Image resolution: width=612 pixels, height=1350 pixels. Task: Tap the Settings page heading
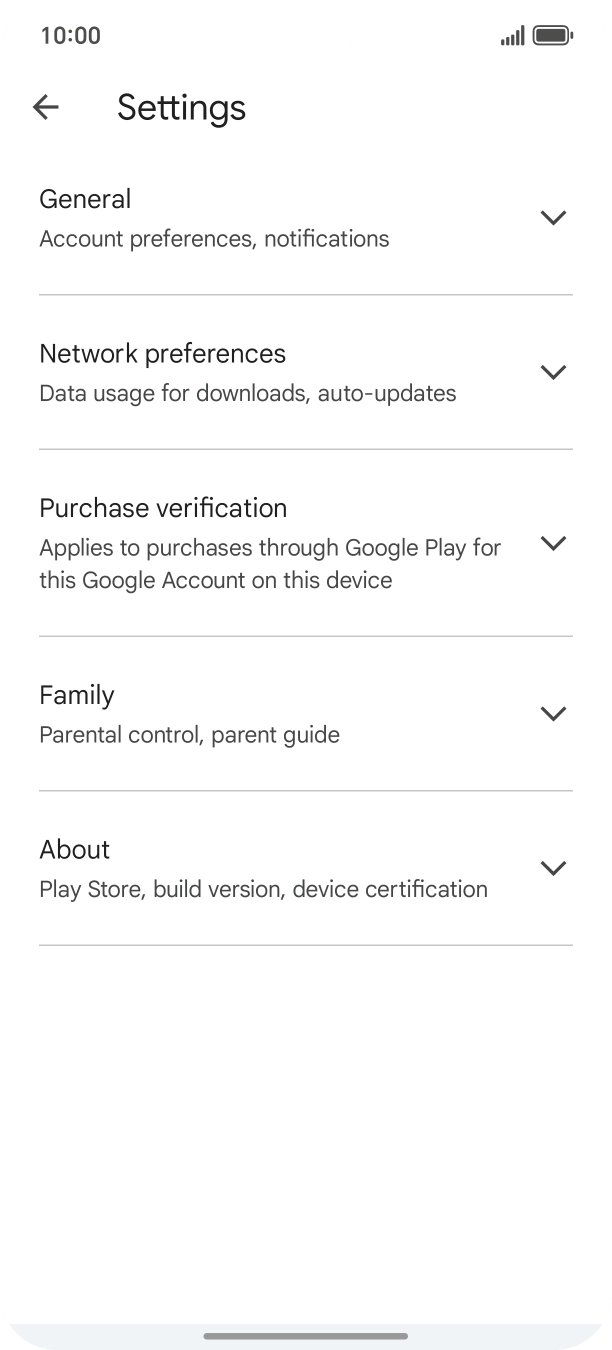coord(181,107)
